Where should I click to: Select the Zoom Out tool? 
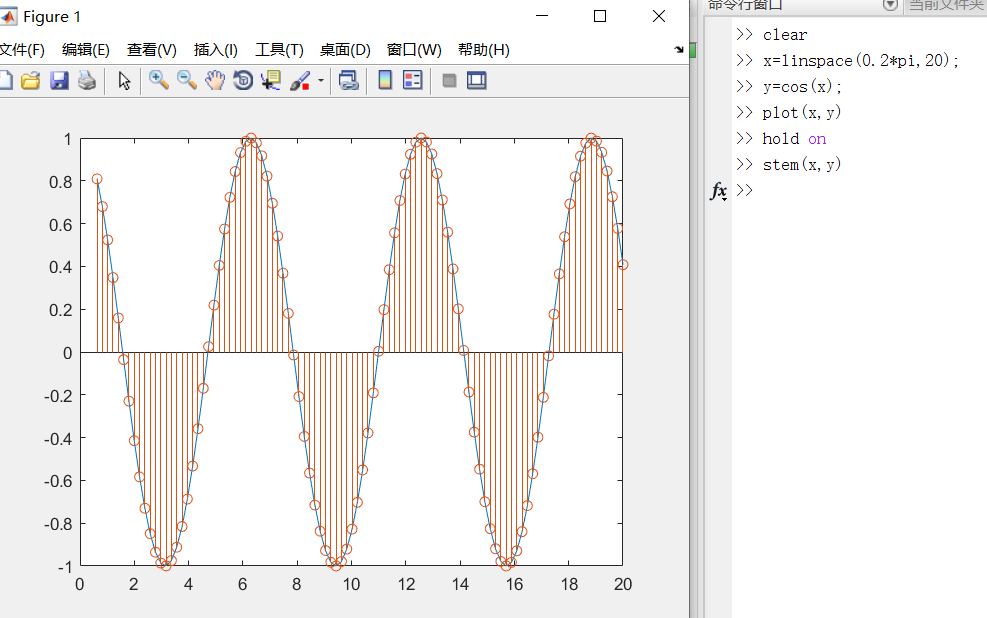click(187, 80)
